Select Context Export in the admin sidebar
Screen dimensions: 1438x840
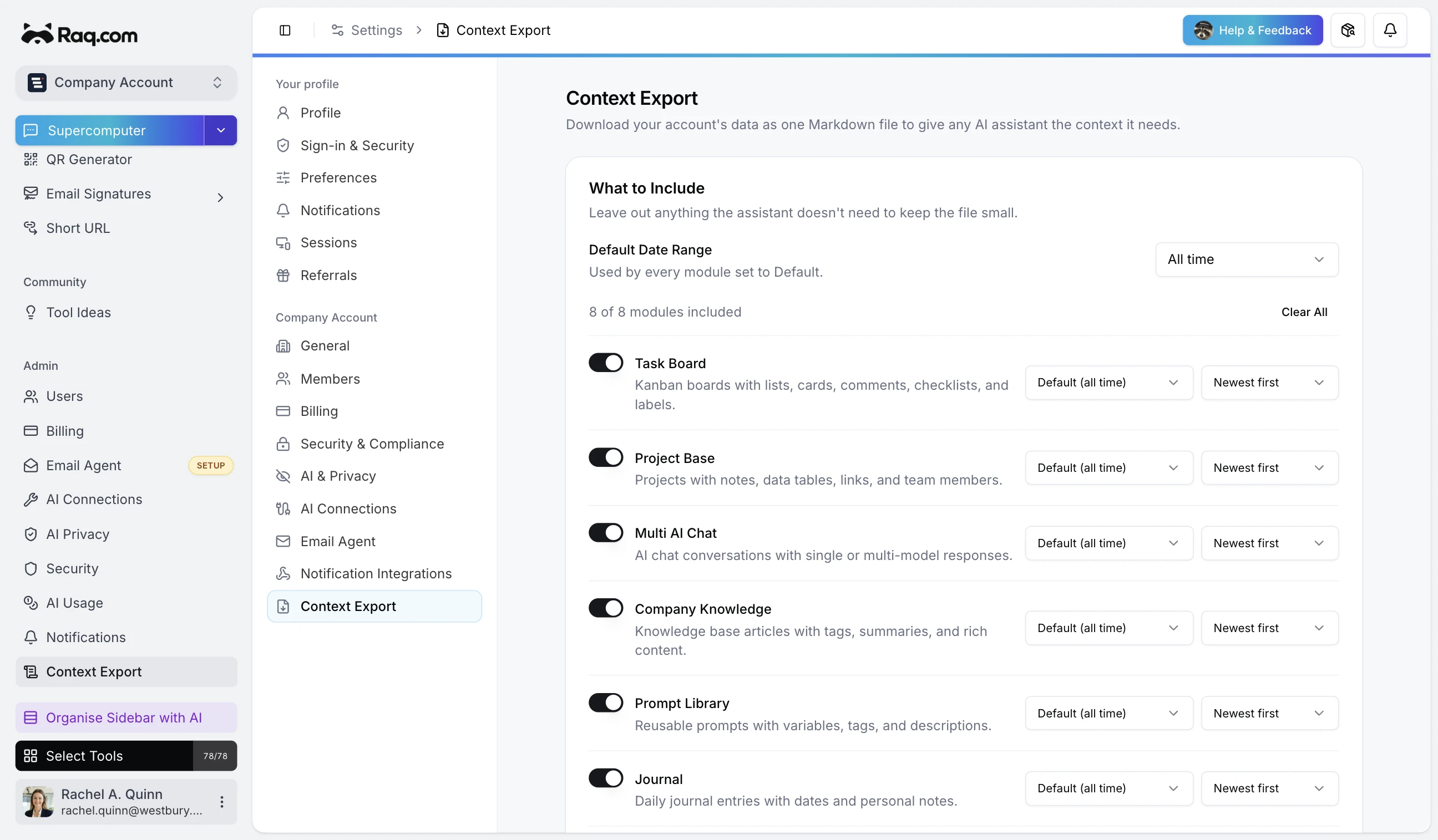coord(125,672)
